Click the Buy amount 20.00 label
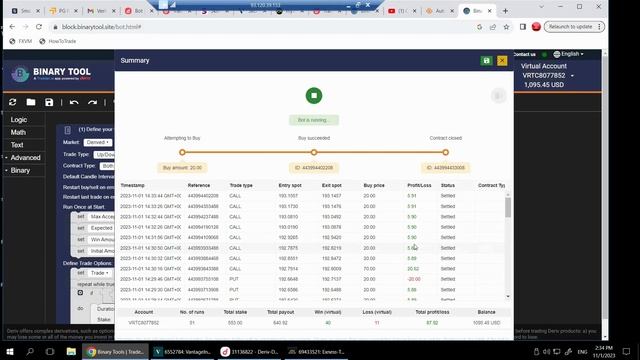Viewport: 640px width, 360px height. (182, 168)
